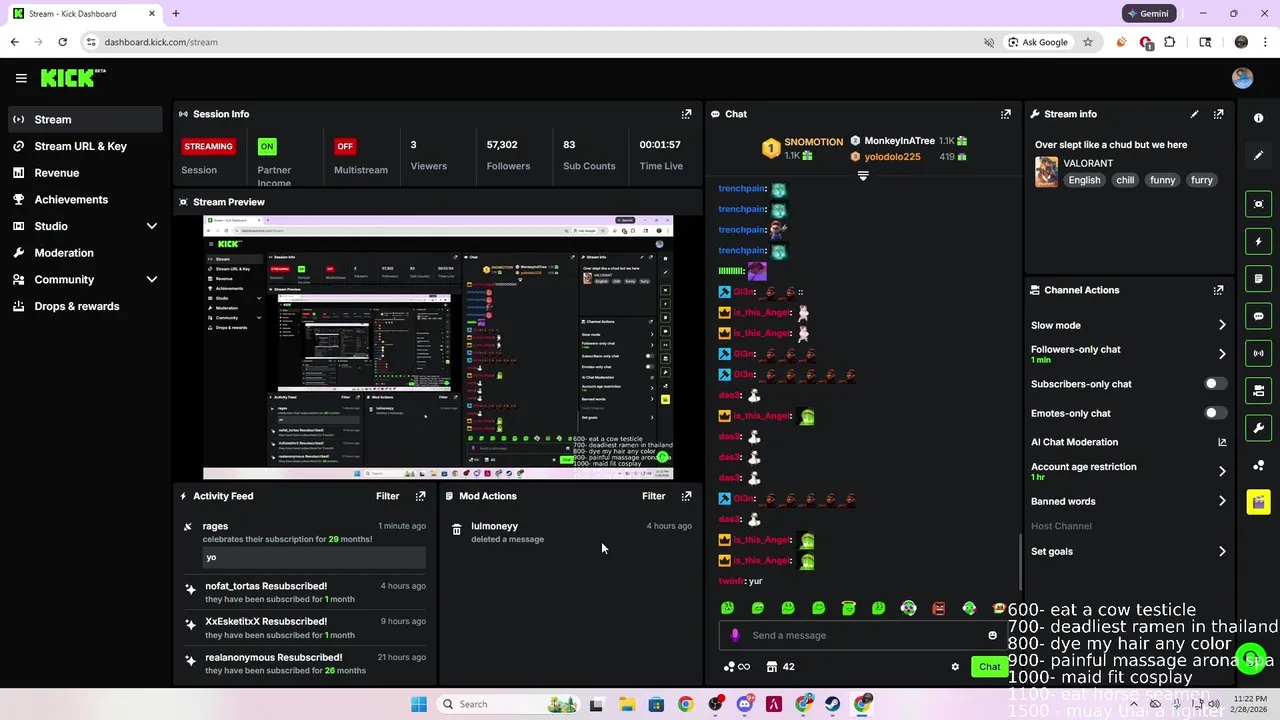The width and height of the screenshot is (1280, 720).
Task: Toggle lightning bolt widget in right rail
Action: (1258, 241)
